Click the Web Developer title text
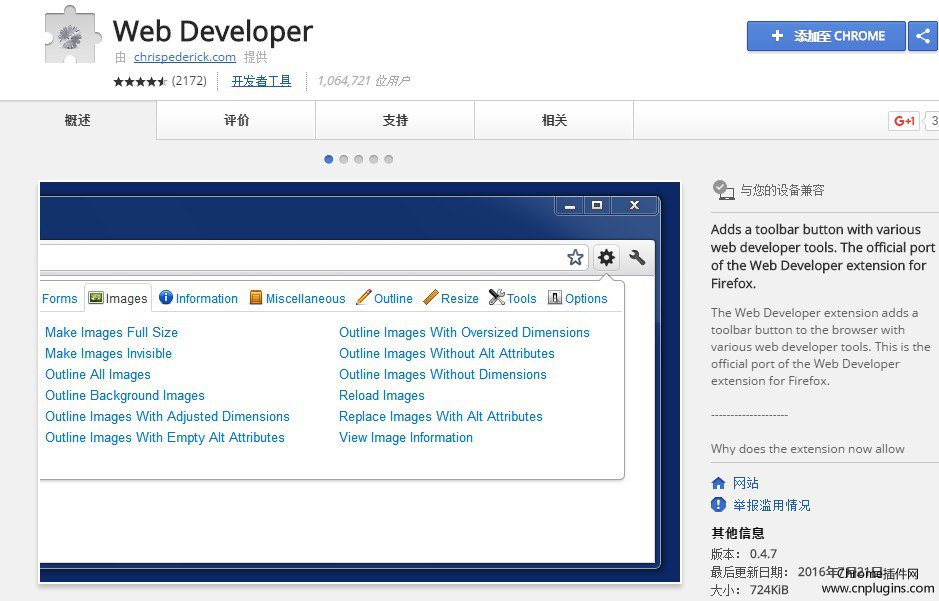939x601 pixels. point(213,31)
